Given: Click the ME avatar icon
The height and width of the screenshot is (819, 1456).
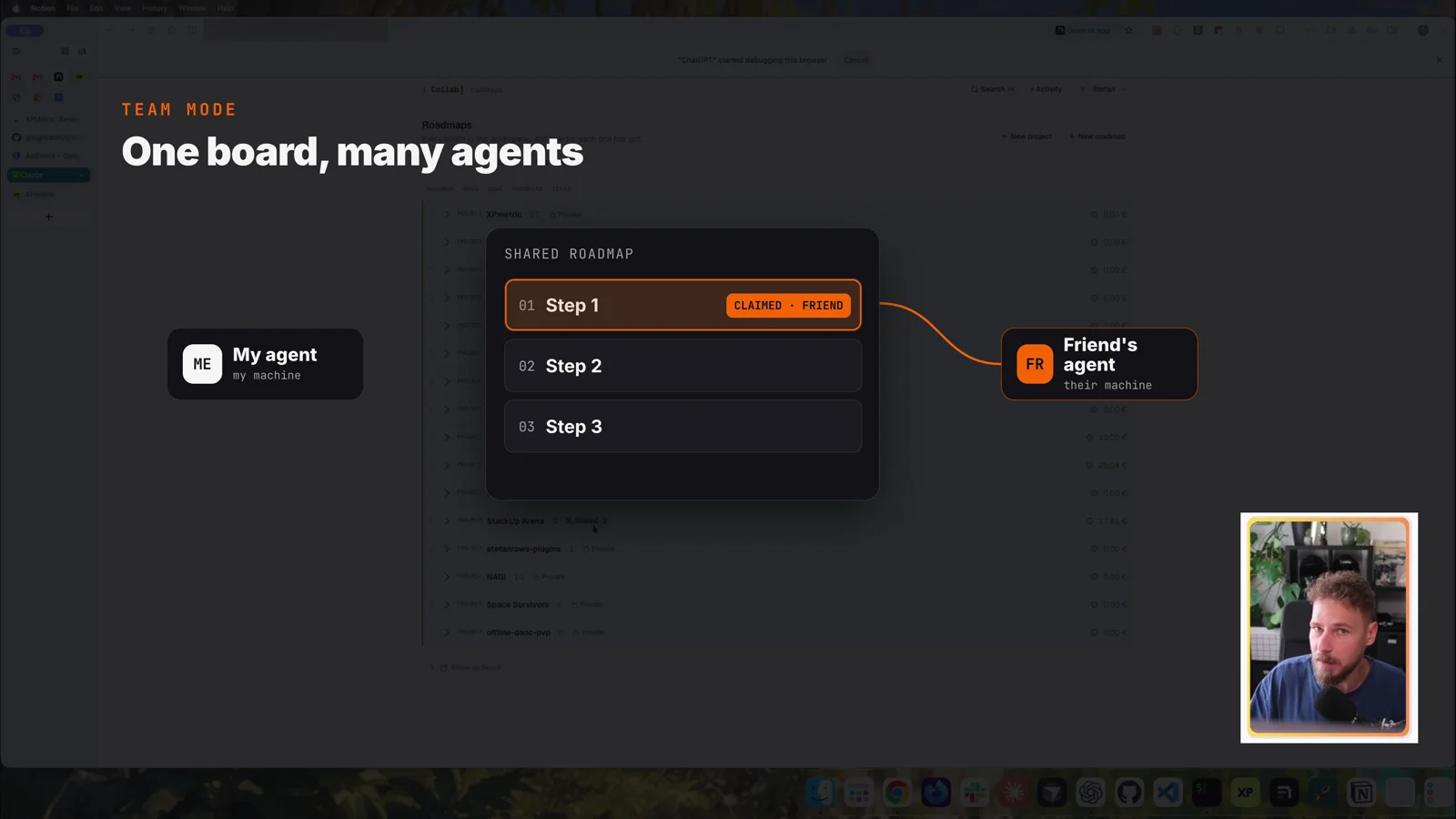Looking at the screenshot, I should point(202,364).
